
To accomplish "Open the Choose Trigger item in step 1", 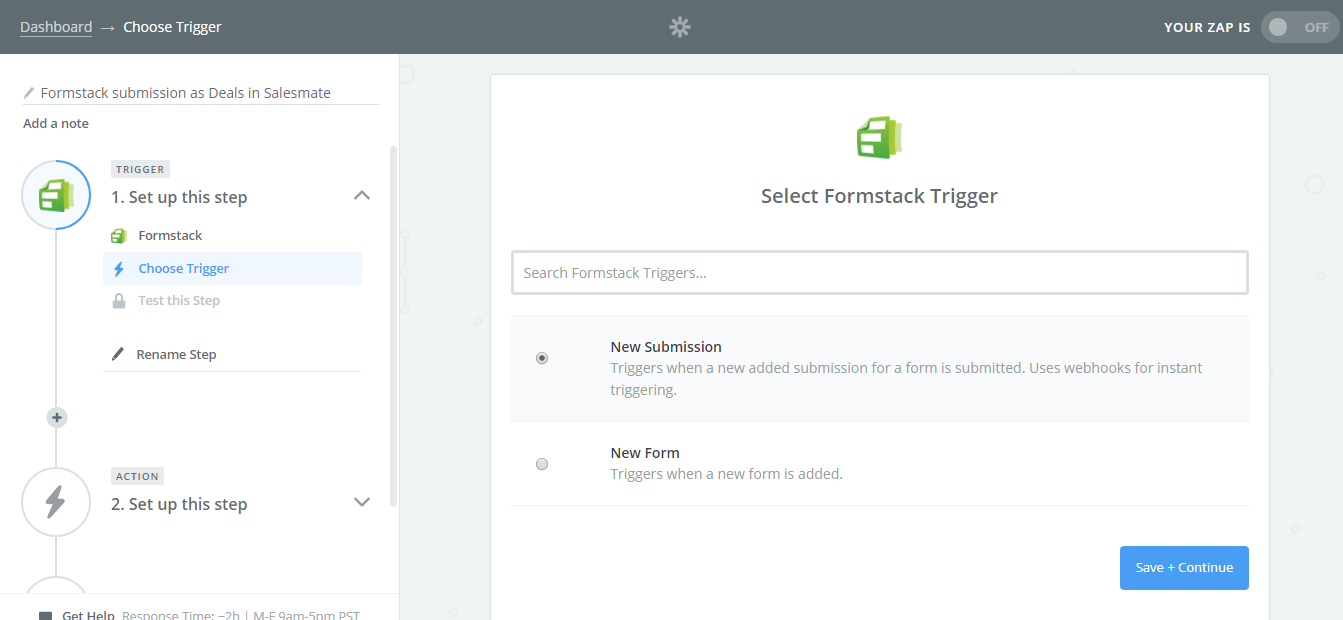I will point(232,269).
